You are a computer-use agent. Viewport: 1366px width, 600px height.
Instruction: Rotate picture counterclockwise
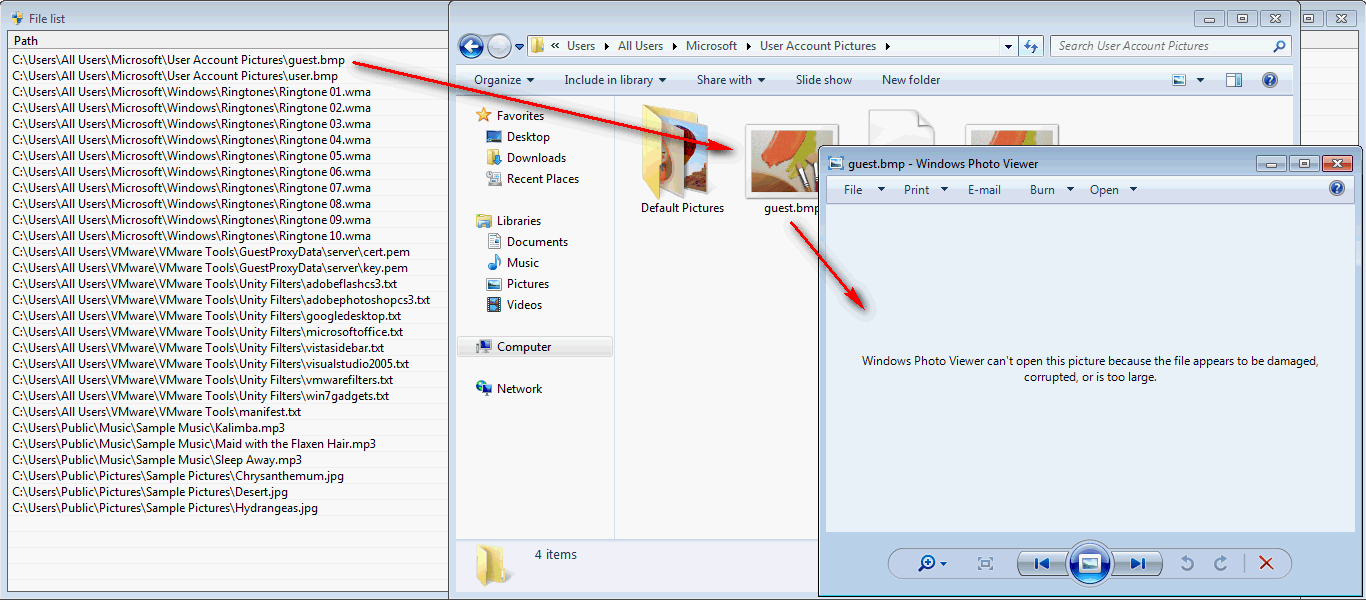pos(1187,564)
